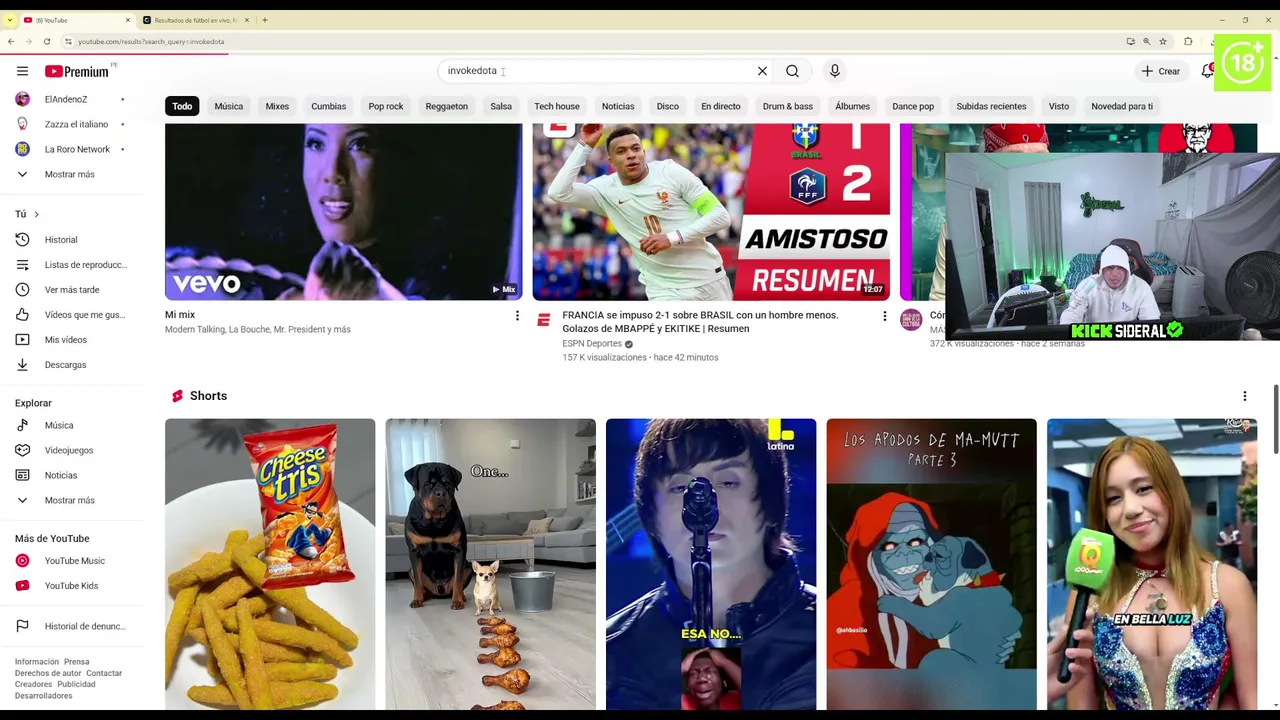The height and width of the screenshot is (720, 1280).
Task: Reload the page in browser toolbar
Action: [47, 41]
